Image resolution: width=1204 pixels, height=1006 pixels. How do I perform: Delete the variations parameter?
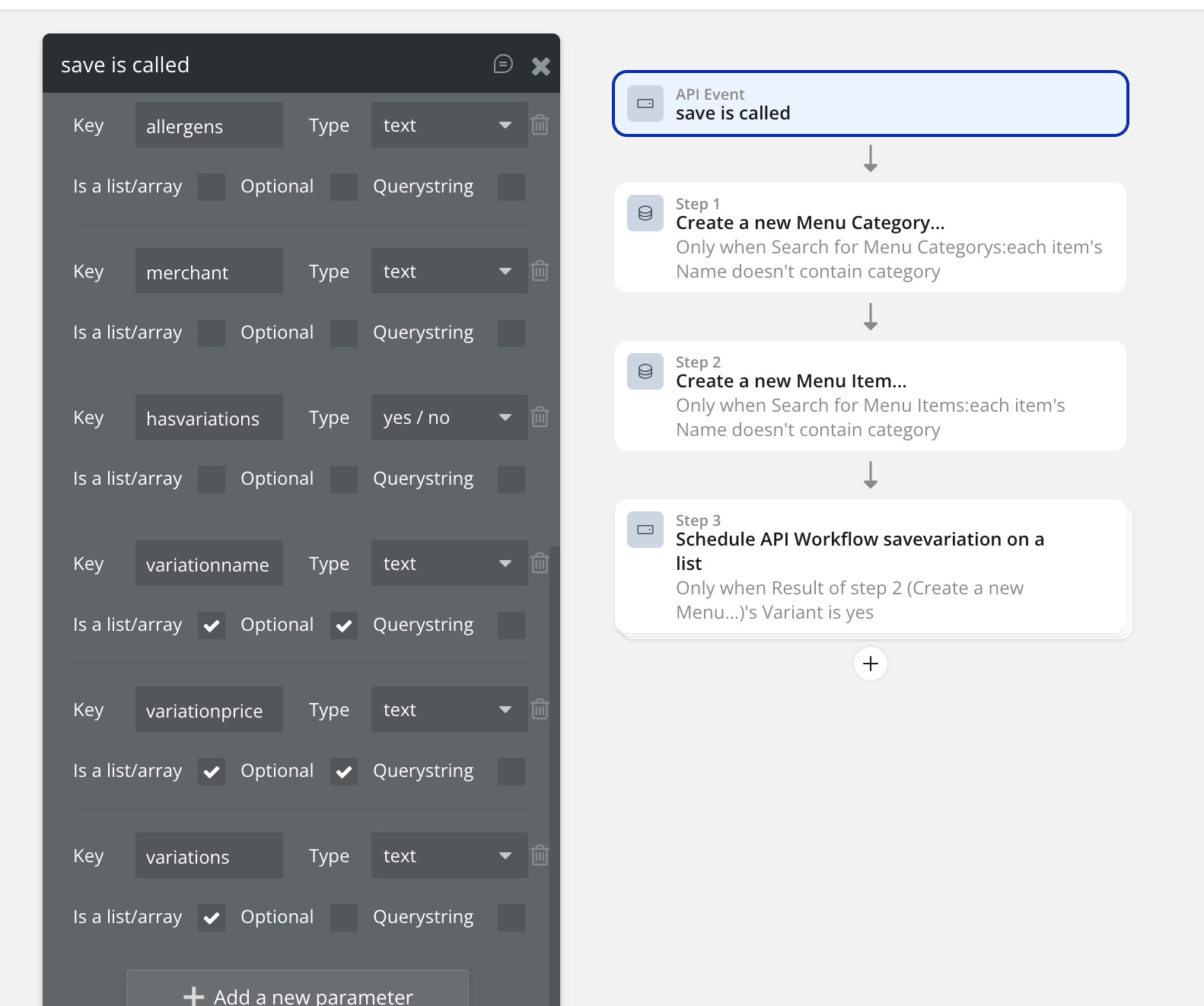tap(540, 855)
